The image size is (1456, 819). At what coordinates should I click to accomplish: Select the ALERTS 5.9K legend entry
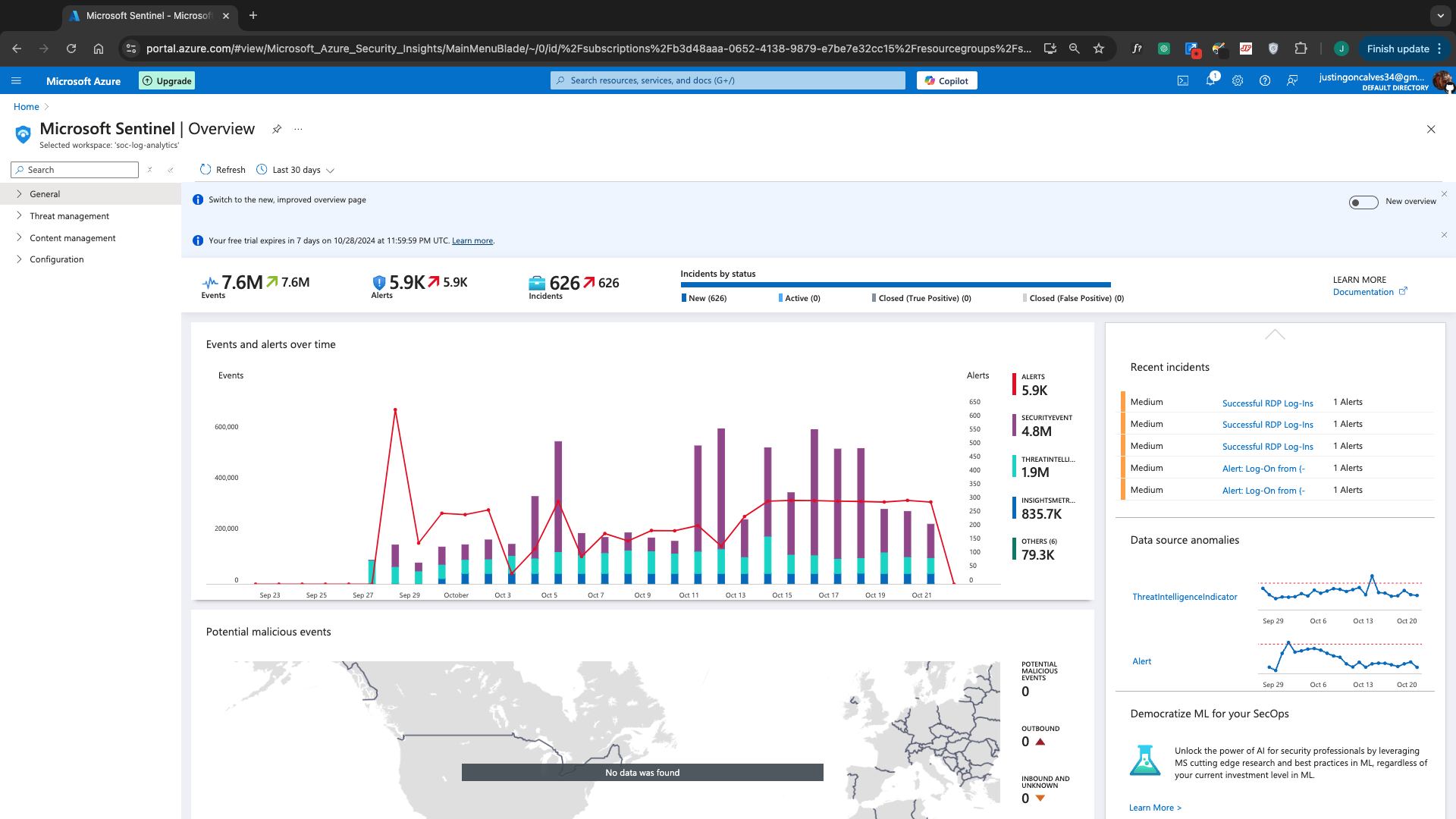tap(1031, 385)
